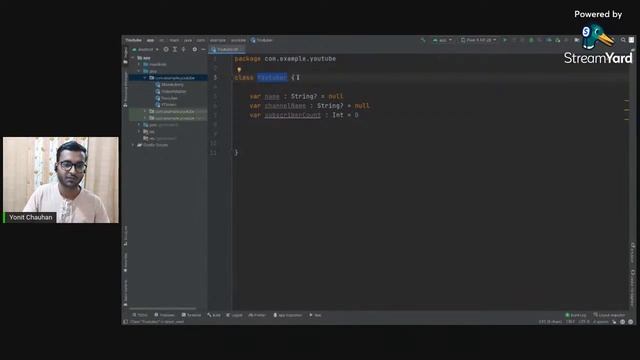Image resolution: width=640 pixels, height=360 pixels.
Task: Click the VideoAdapter file in project tree
Action: pos(171,91)
